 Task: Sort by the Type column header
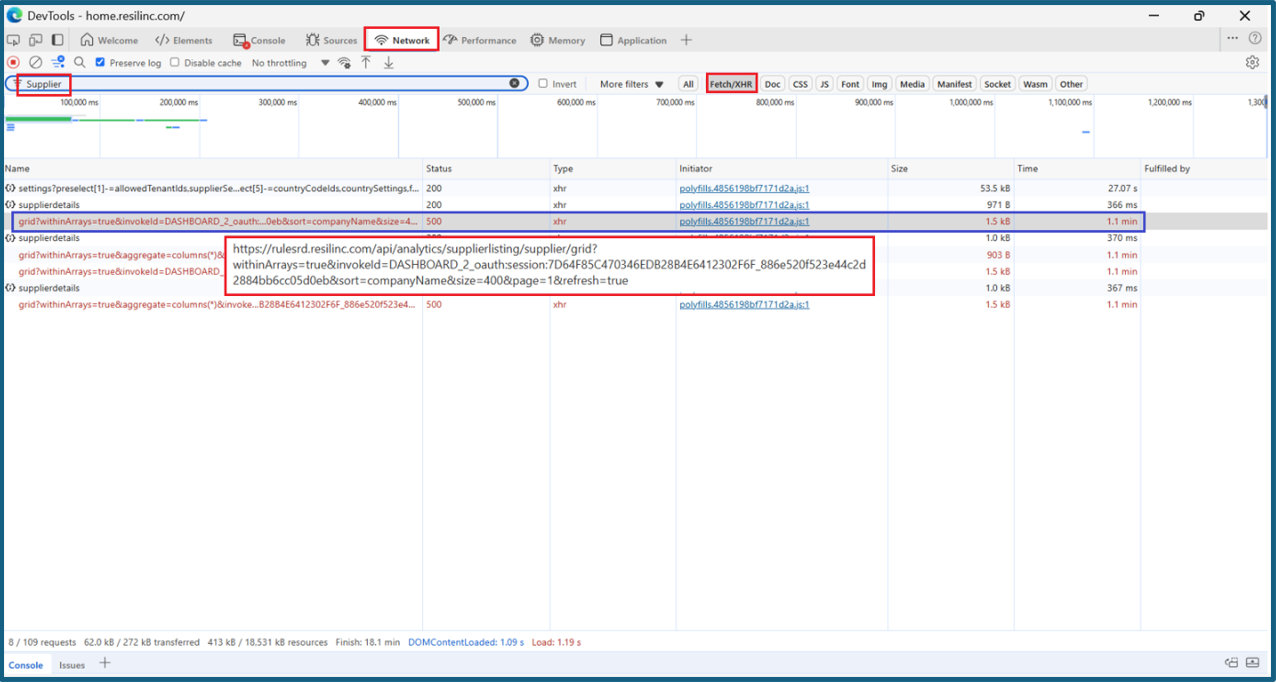[613, 169]
